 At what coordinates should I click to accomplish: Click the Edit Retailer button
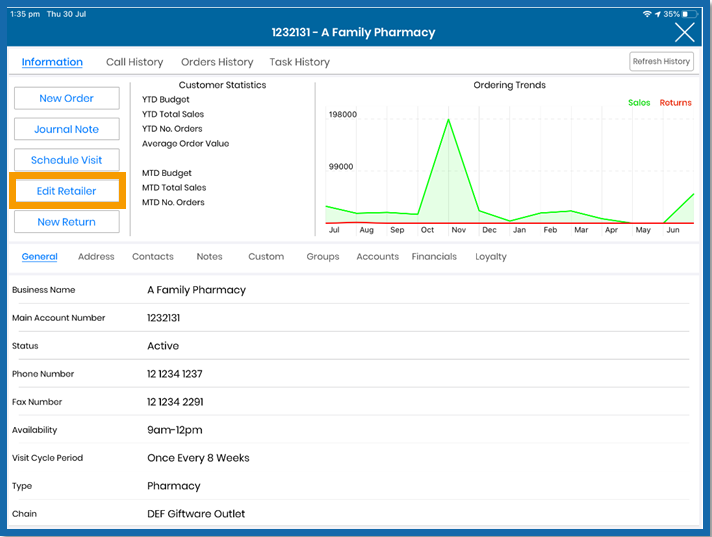(67, 191)
